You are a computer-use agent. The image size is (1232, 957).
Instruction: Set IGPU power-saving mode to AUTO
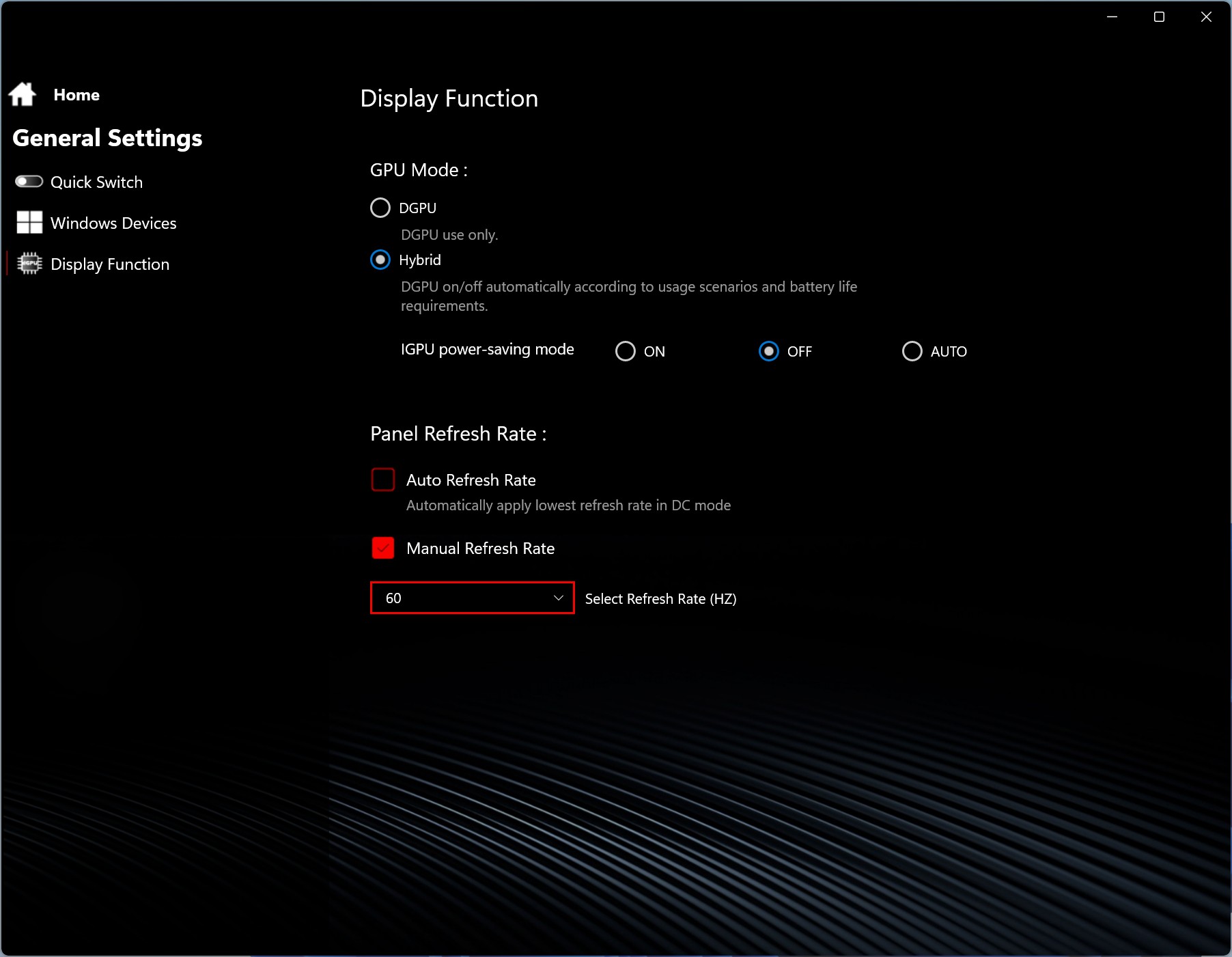click(912, 351)
